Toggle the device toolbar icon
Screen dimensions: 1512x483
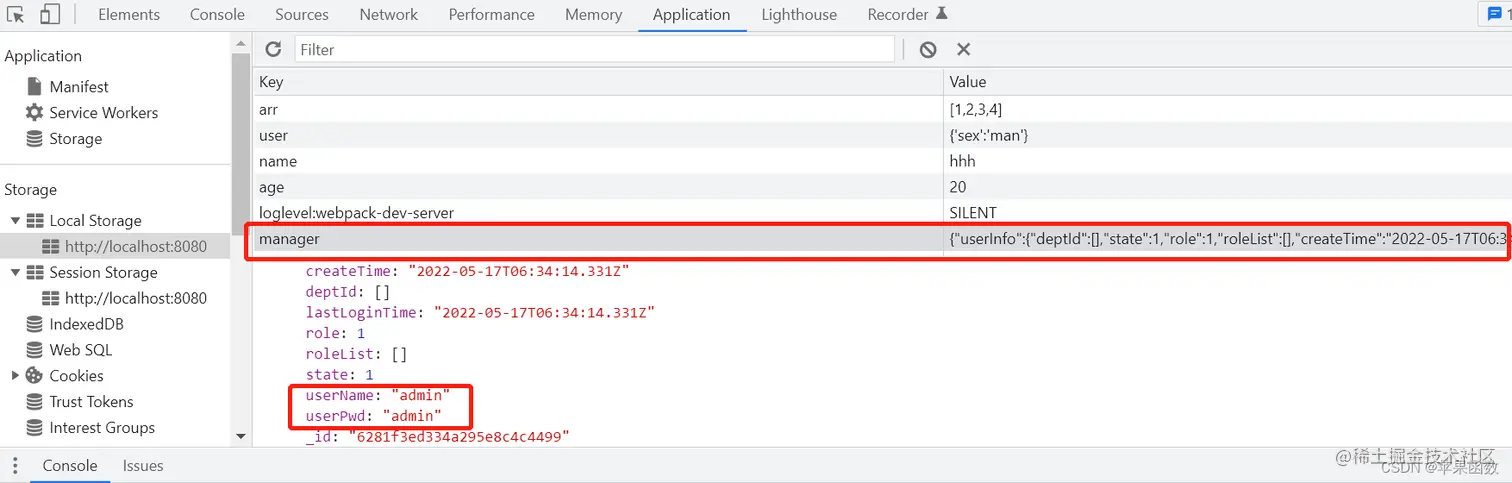[49, 14]
